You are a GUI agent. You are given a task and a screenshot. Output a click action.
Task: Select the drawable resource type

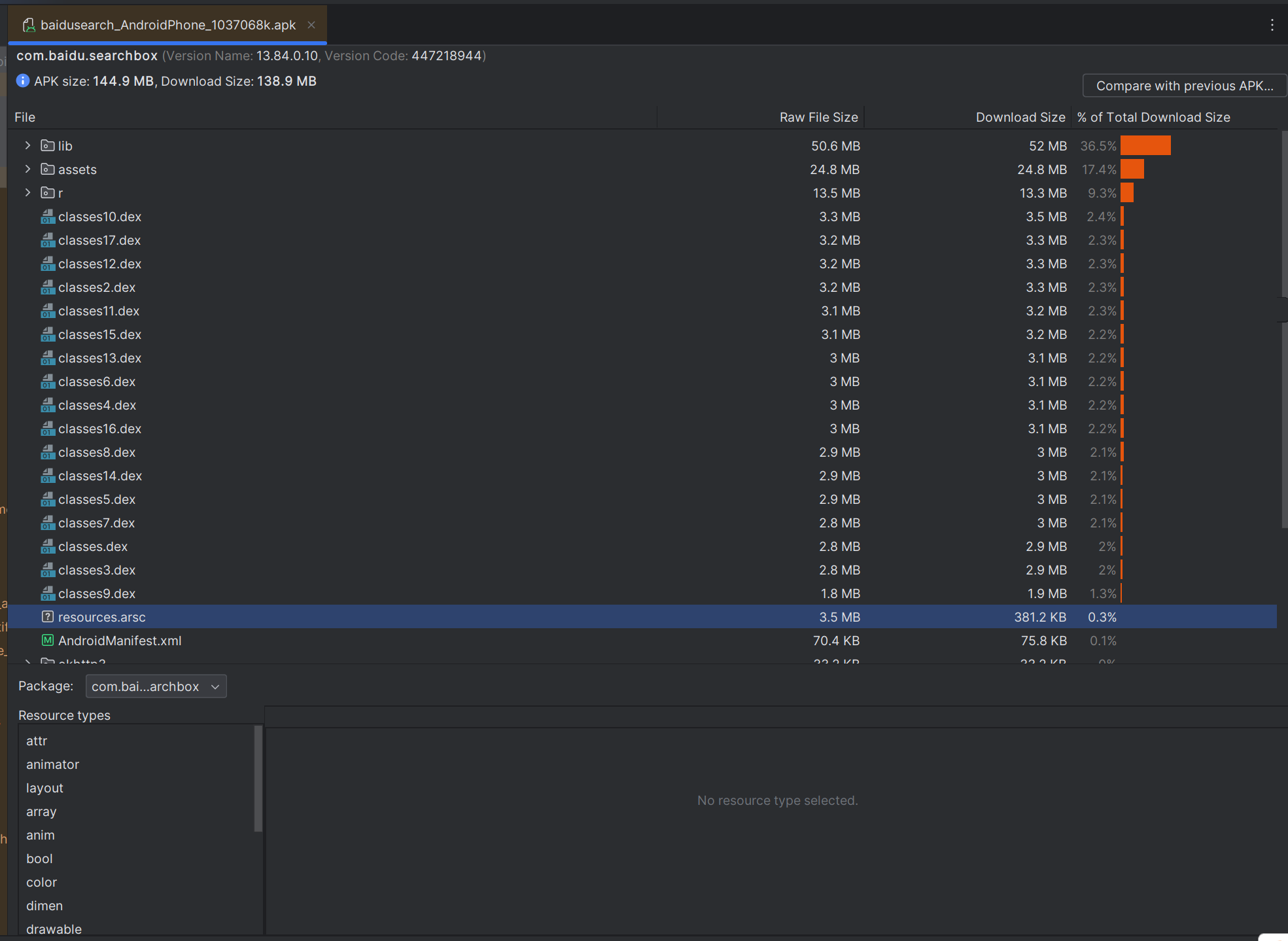pos(54,929)
